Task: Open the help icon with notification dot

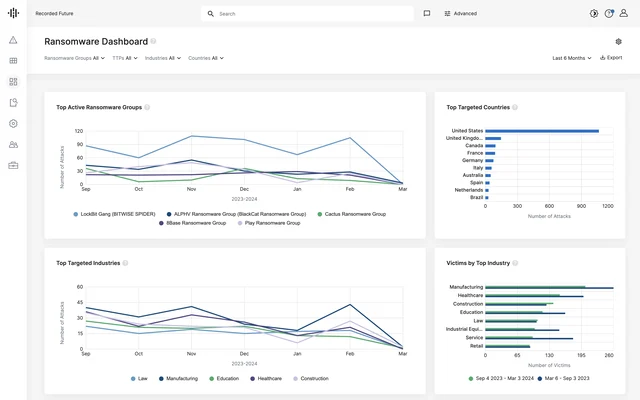Action: click(609, 13)
